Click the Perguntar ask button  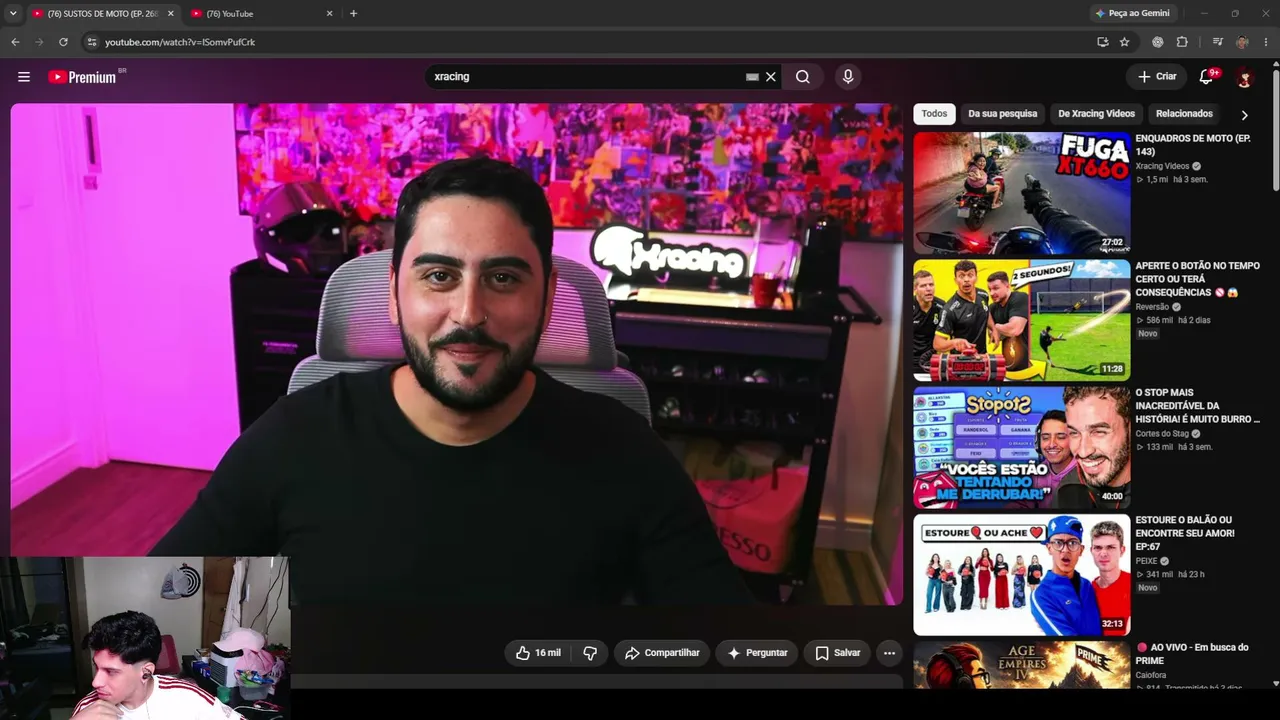(x=757, y=653)
